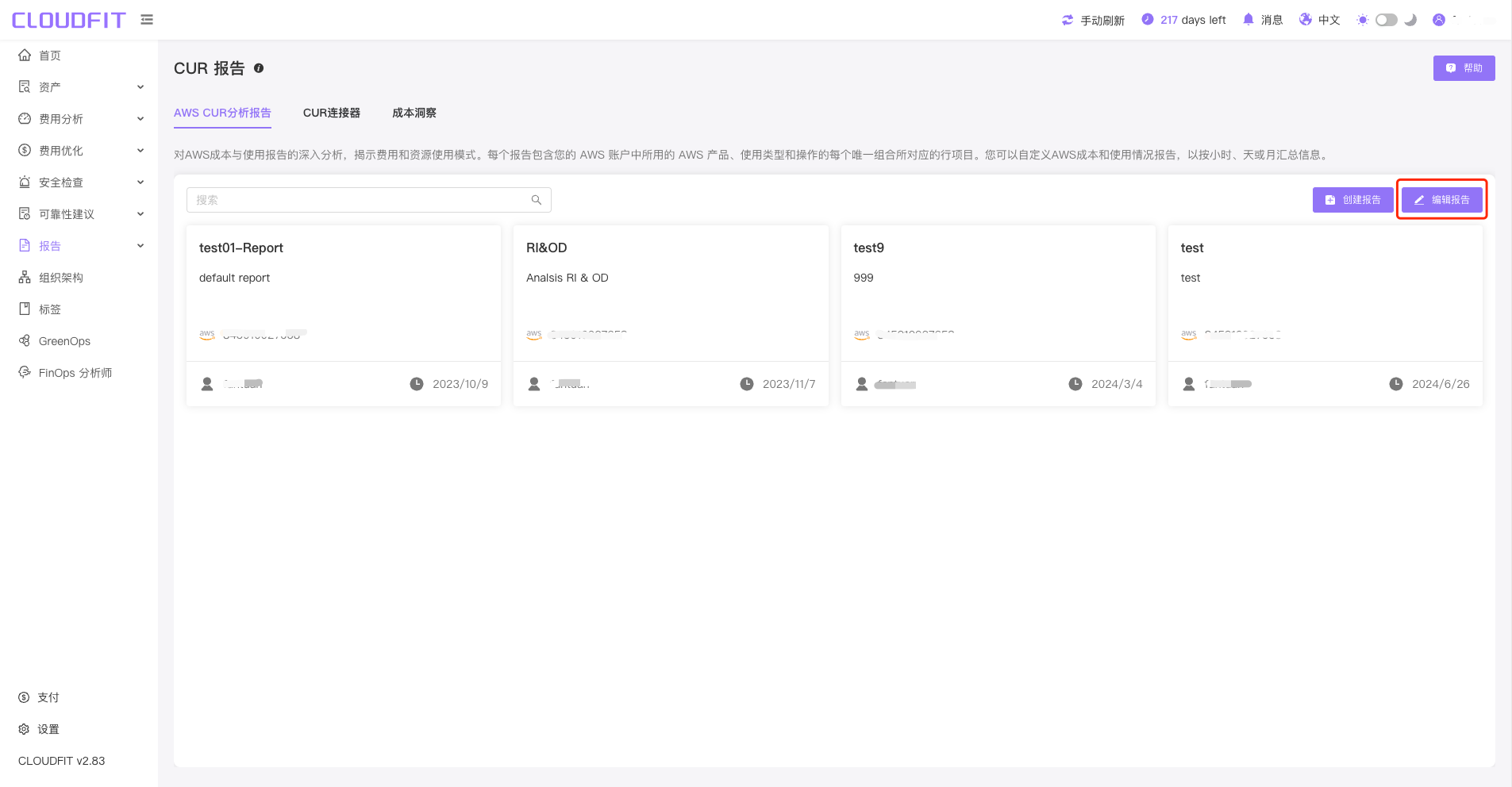Viewport: 1512px width, 787px height.
Task: Expand the 报告 menu chevron
Action: 140,246
